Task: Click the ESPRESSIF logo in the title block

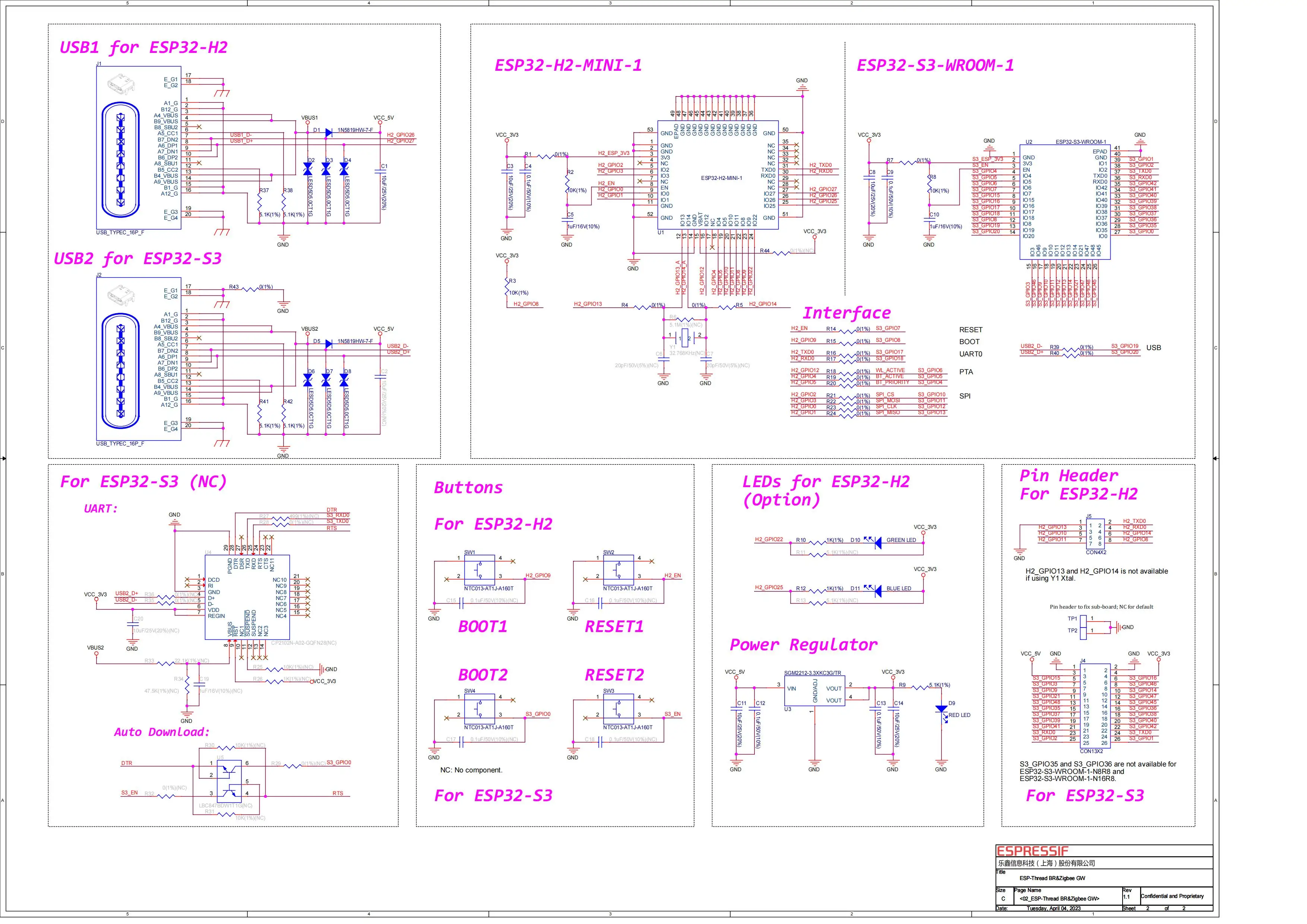Action: [1033, 851]
